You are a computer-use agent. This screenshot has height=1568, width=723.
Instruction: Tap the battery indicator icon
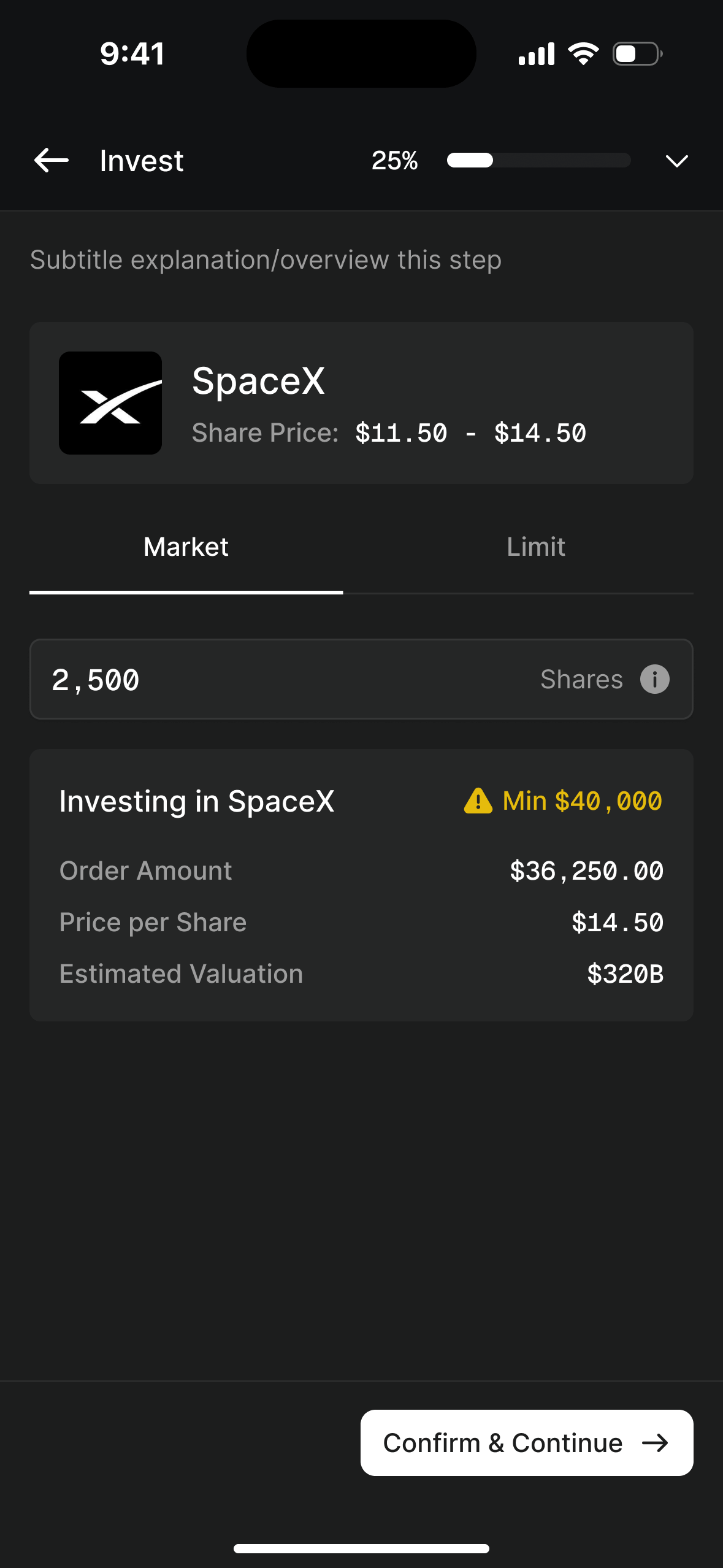tap(637, 54)
